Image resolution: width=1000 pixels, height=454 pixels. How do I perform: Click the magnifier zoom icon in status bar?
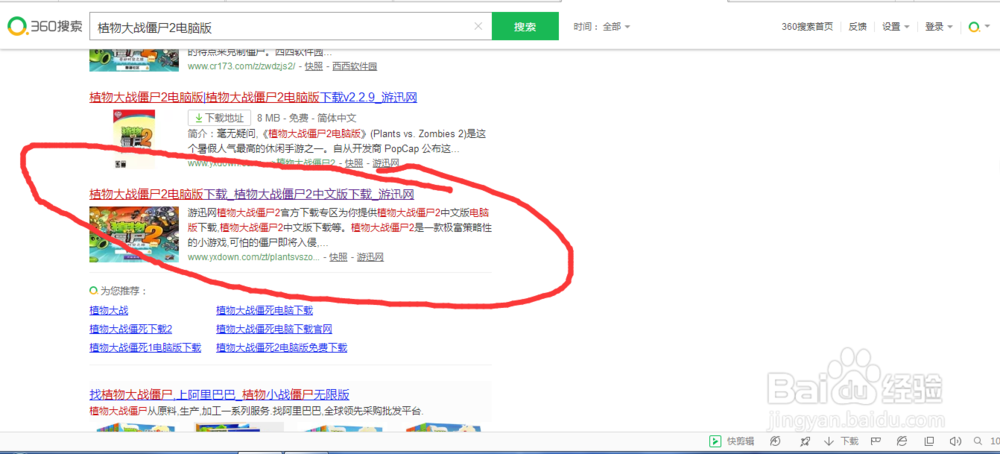pos(978,441)
